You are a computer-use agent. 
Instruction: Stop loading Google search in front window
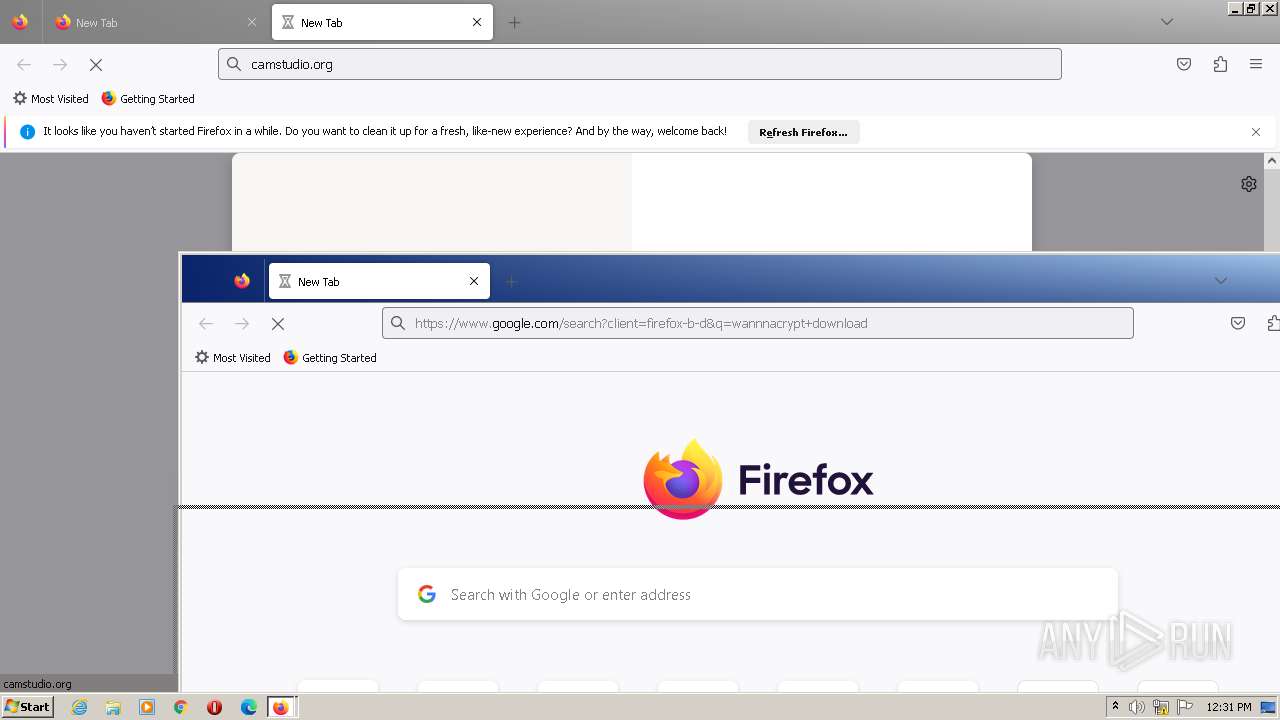click(x=278, y=323)
